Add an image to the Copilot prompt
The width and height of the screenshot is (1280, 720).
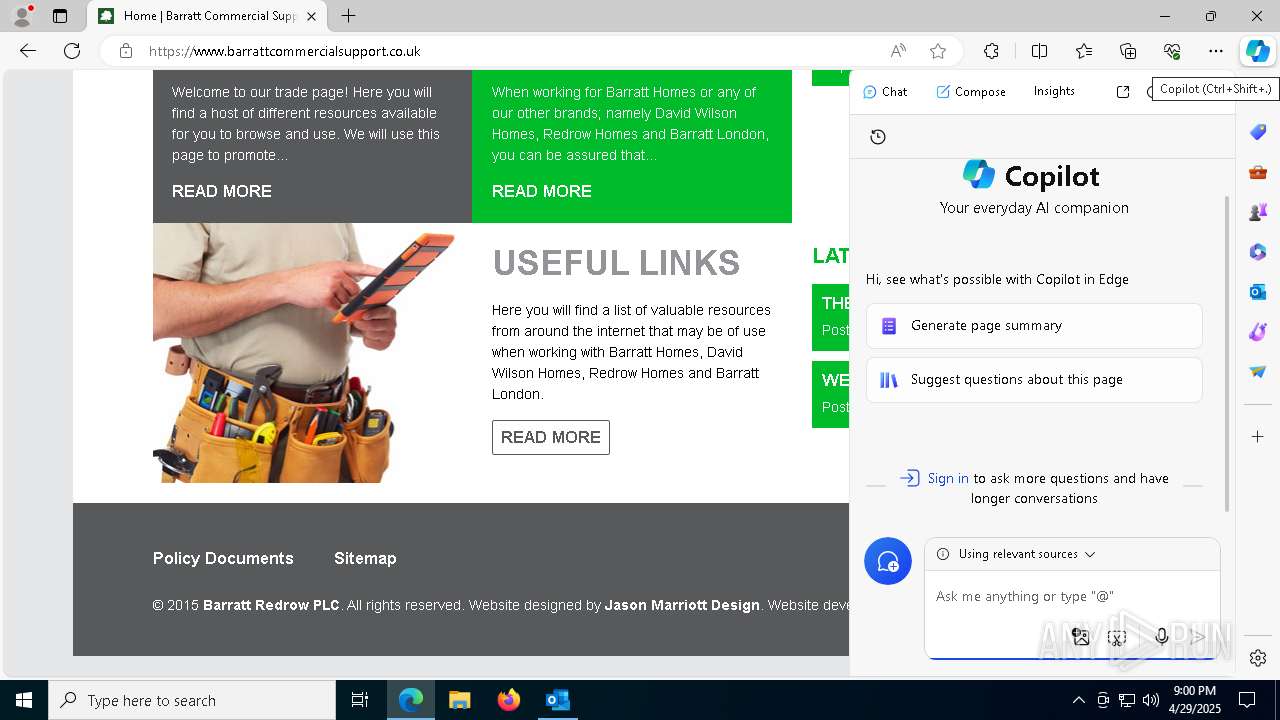click(1081, 637)
